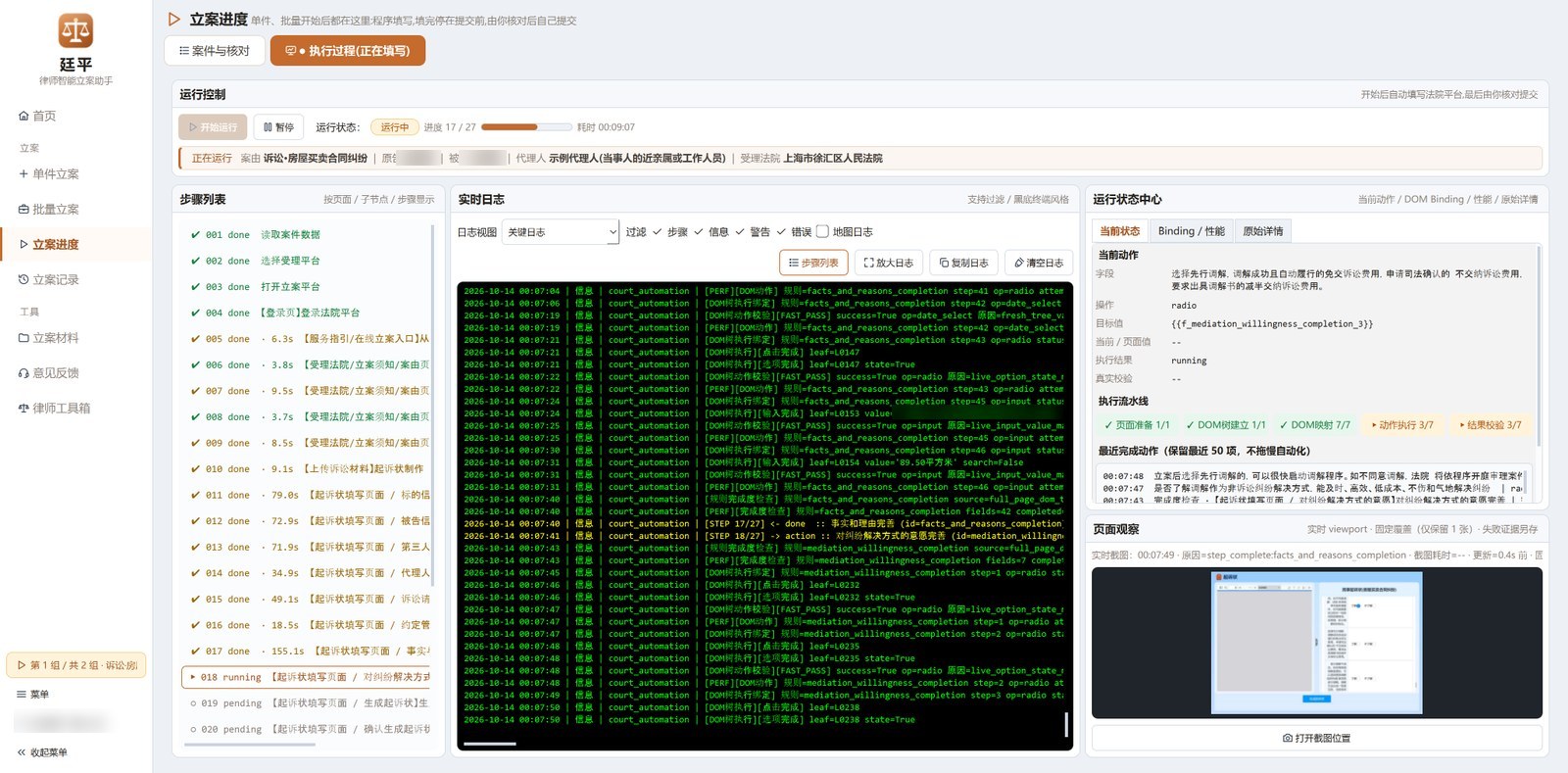Click the elapsed time 耗时 00:09:07

606,127
